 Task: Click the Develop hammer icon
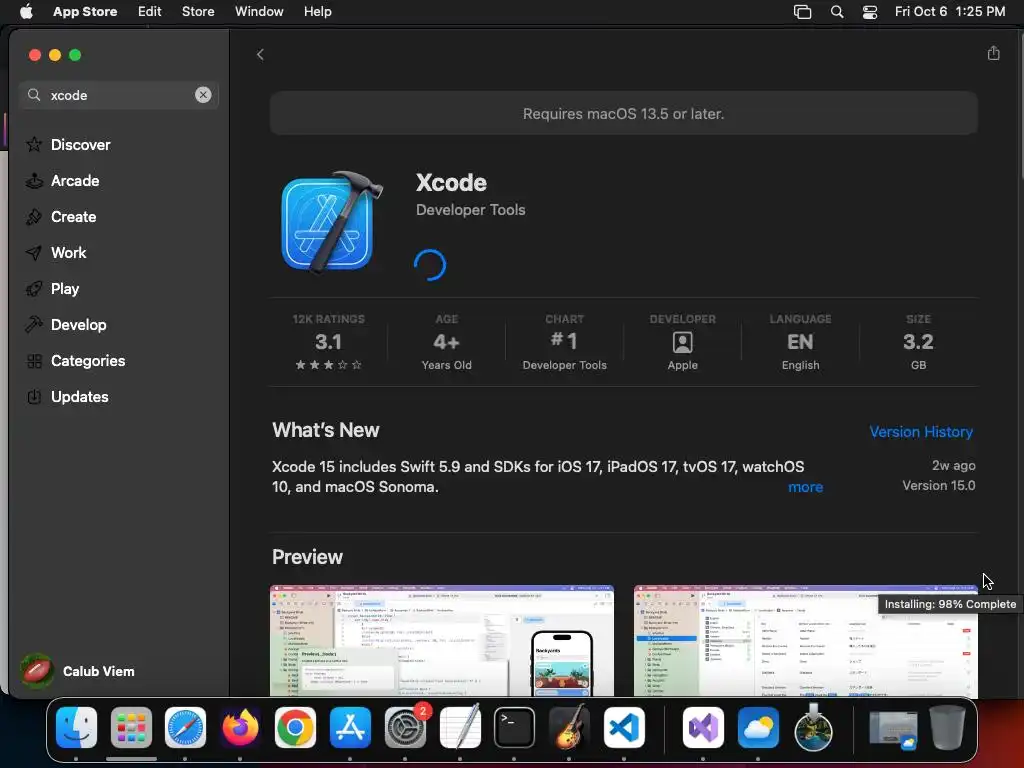coord(34,324)
